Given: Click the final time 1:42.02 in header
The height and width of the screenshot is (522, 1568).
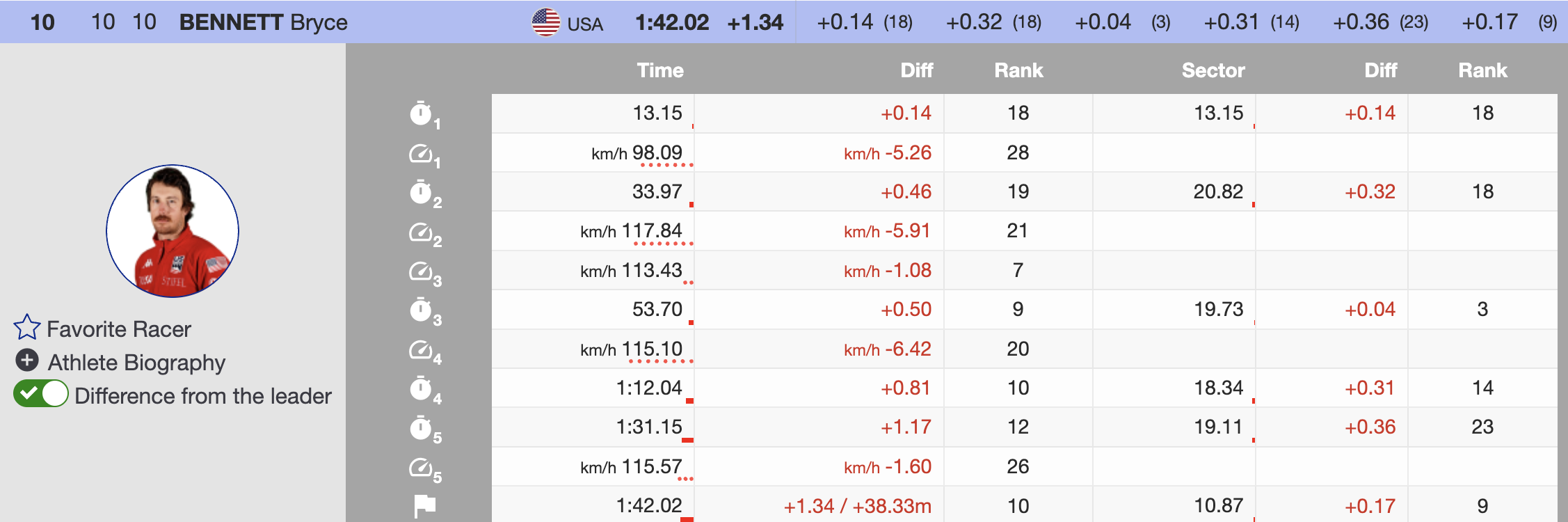Looking at the screenshot, I should click(671, 22).
